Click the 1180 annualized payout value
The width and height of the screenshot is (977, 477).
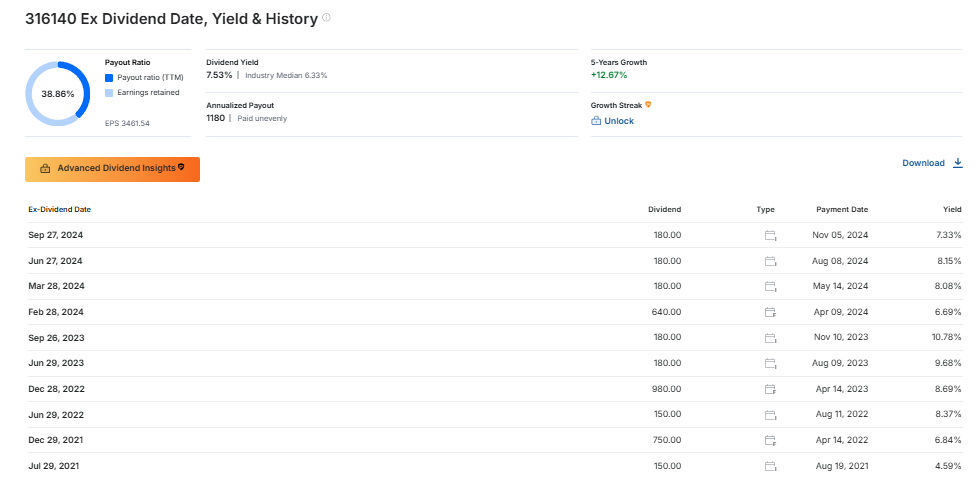pyautogui.click(x=215, y=118)
